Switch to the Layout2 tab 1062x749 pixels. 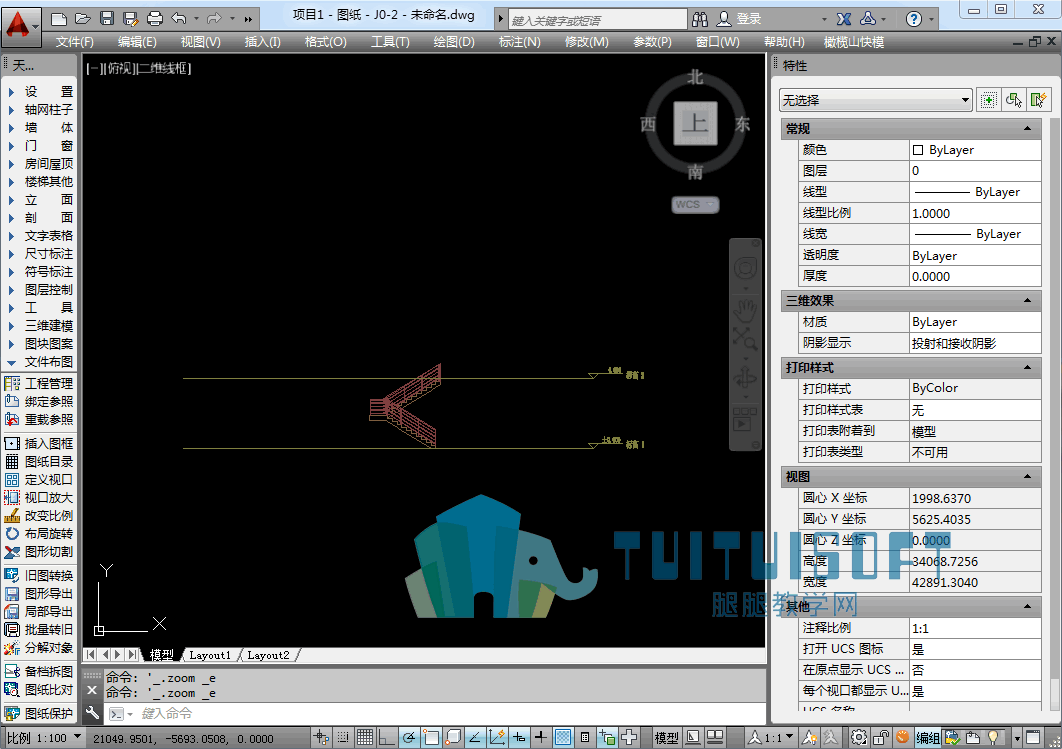pyautogui.click(x=268, y=655)
